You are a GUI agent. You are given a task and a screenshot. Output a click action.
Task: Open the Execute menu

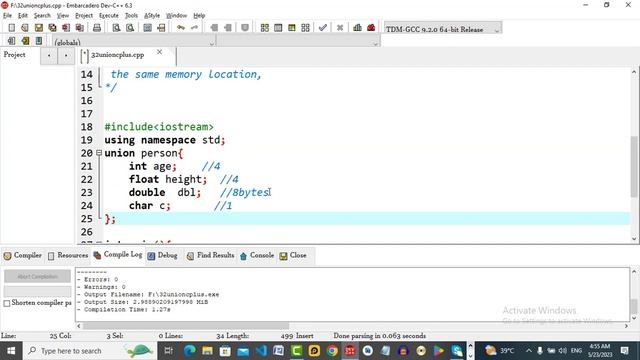click(109, 16)
